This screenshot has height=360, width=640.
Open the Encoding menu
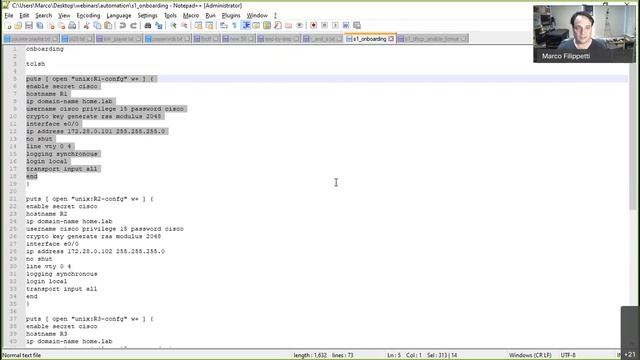pyautogui.click(x=88, y=16)
